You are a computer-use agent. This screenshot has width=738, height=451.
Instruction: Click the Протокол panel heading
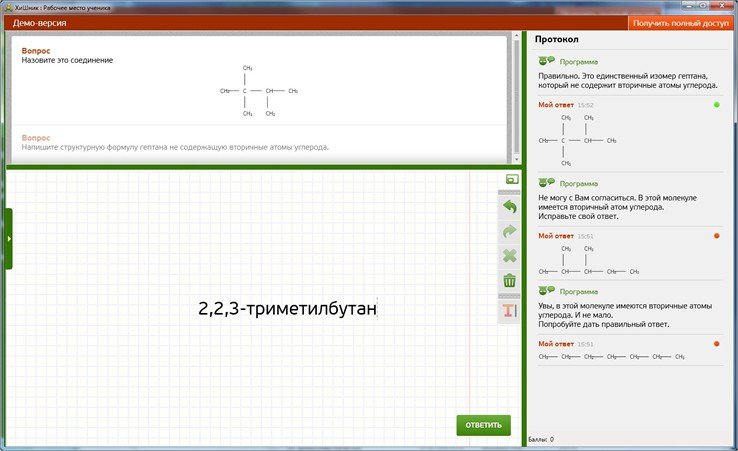(x=556, y=40)
